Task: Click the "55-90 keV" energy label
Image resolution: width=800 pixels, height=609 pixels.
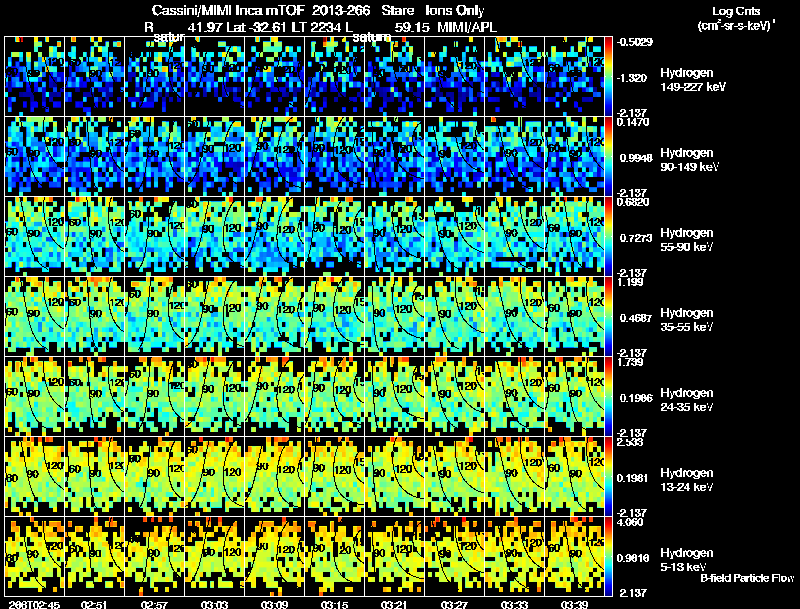Action: [686, 247]
